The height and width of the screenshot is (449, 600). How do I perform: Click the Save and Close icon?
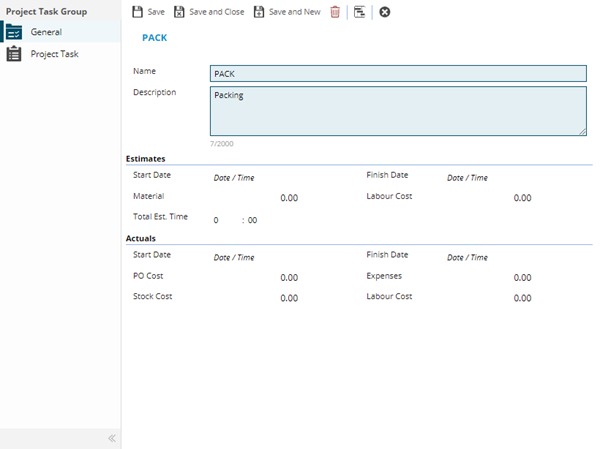click(x=179, y=12)
